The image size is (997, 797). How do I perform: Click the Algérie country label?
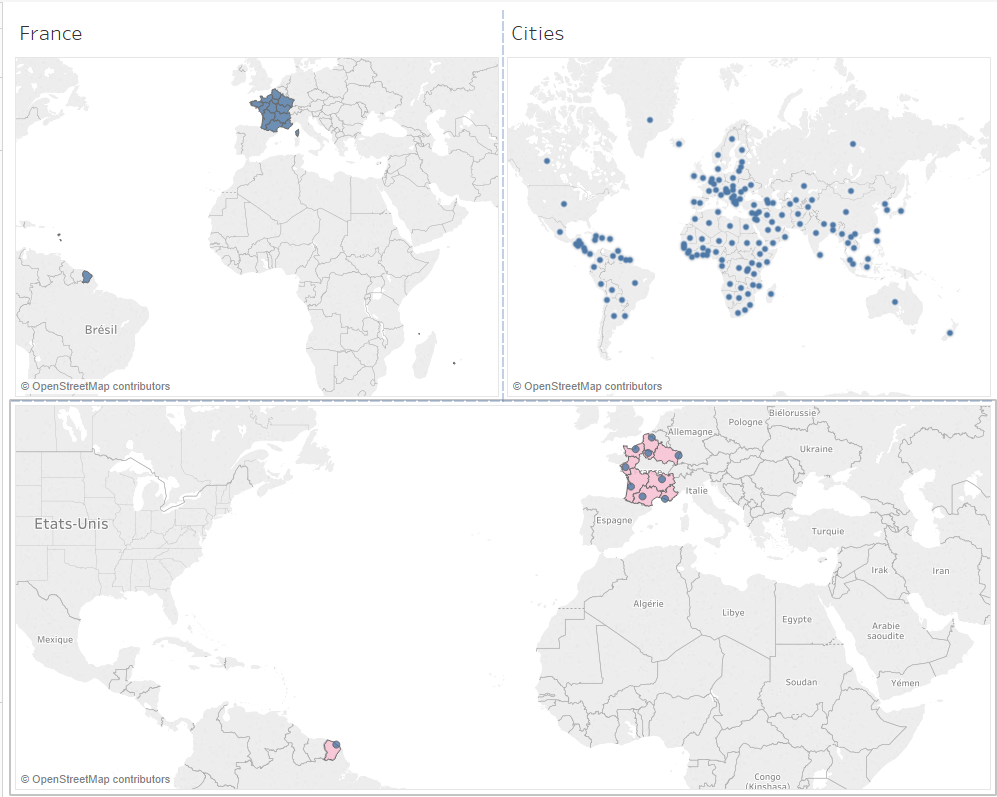pos(650,603)
